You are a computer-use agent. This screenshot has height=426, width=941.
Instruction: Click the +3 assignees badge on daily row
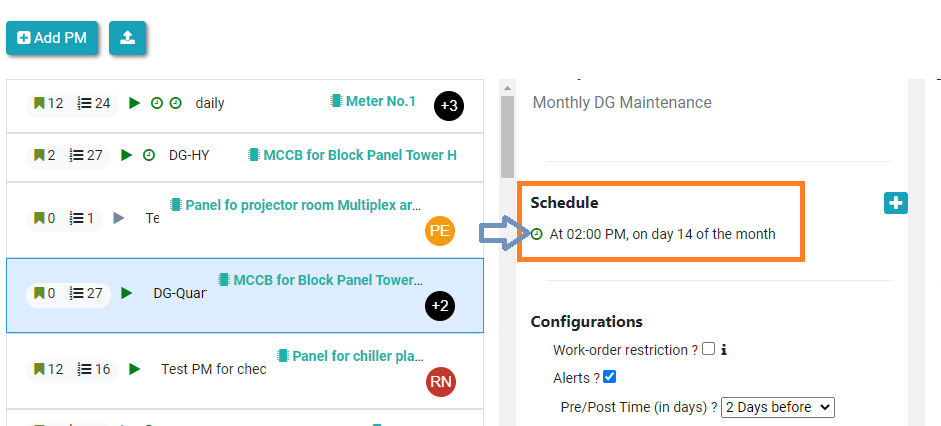point(449,105)
